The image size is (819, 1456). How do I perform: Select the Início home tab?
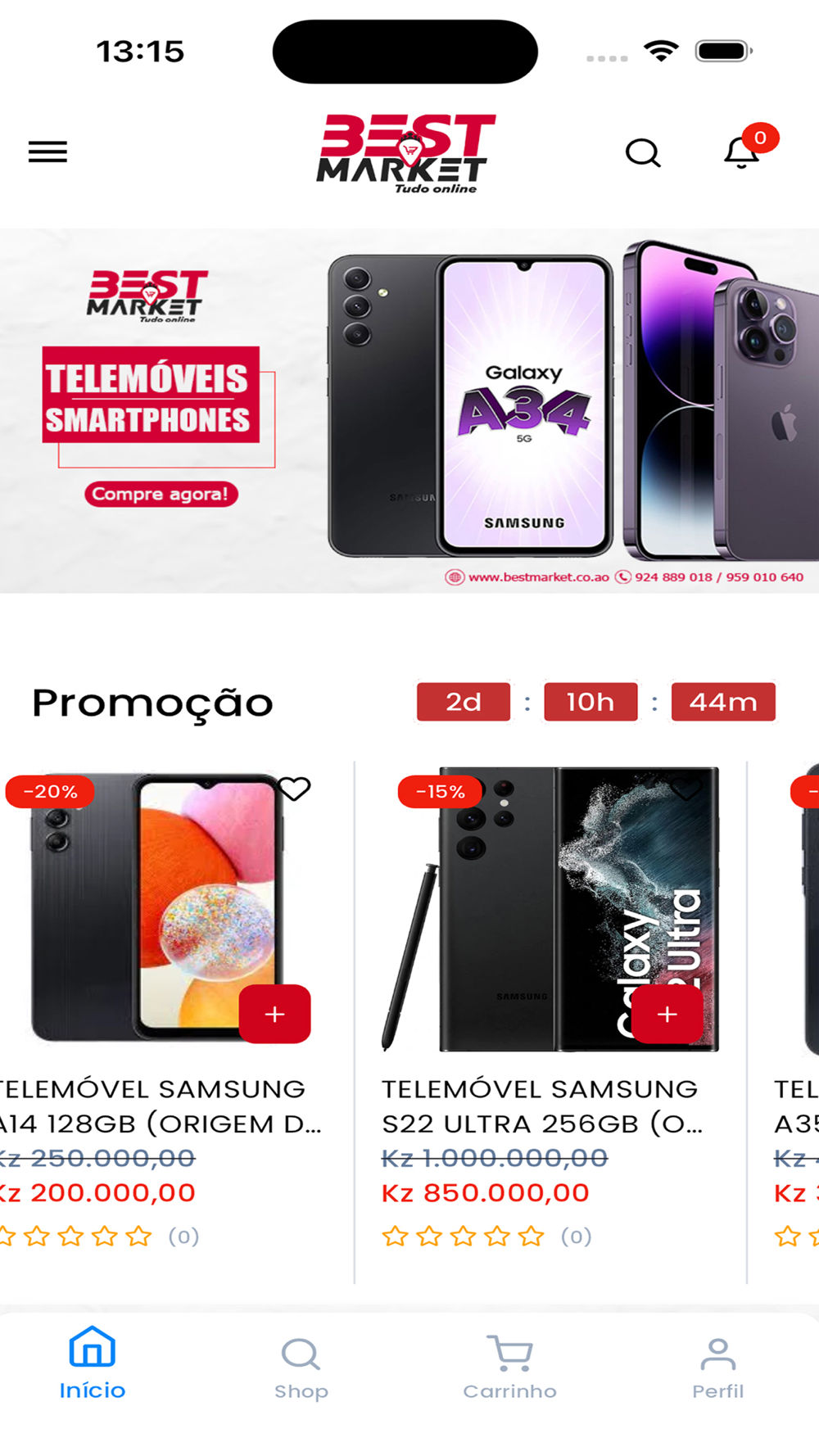point(93,1364)
